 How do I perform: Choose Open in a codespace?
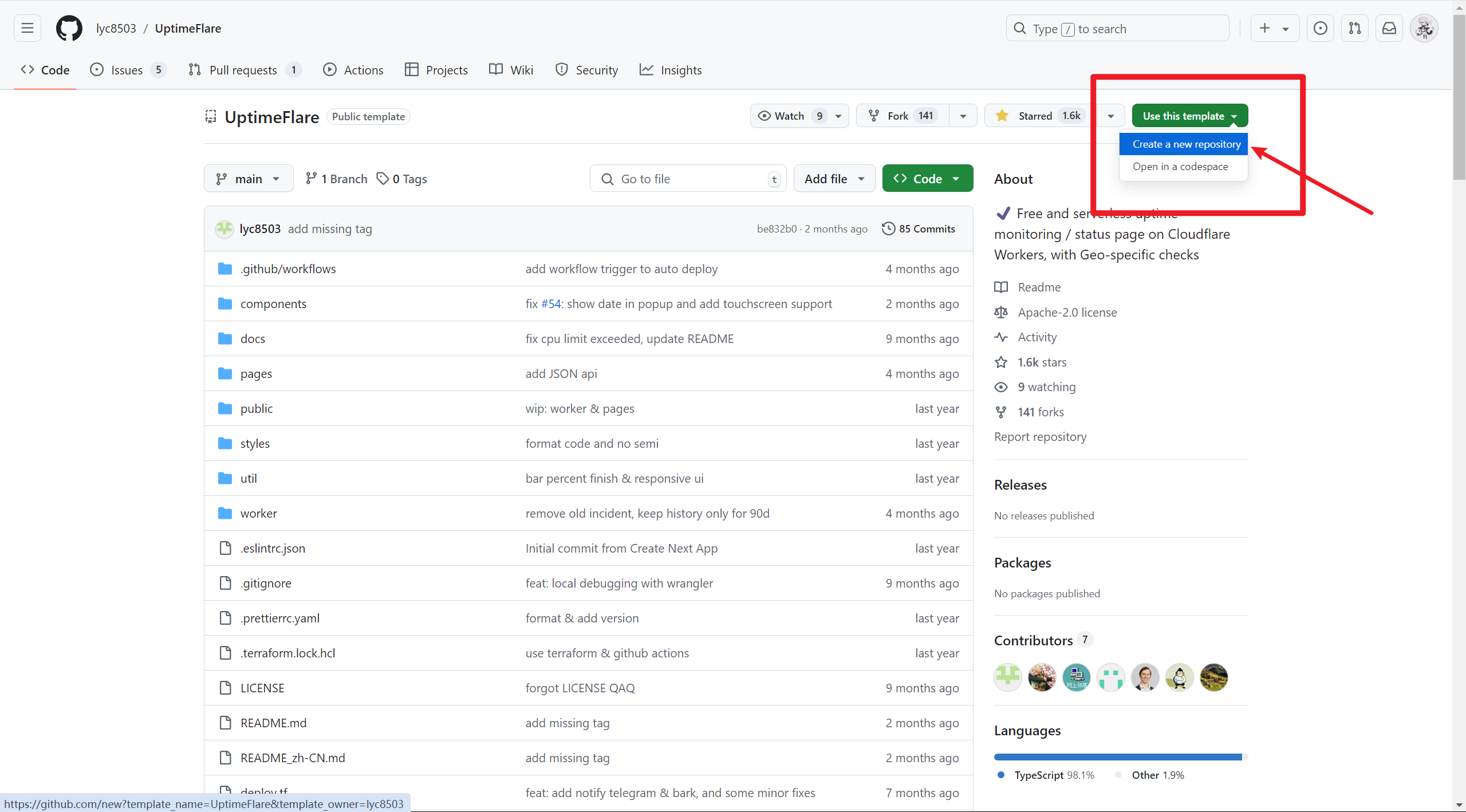(x=1180, y=167)
